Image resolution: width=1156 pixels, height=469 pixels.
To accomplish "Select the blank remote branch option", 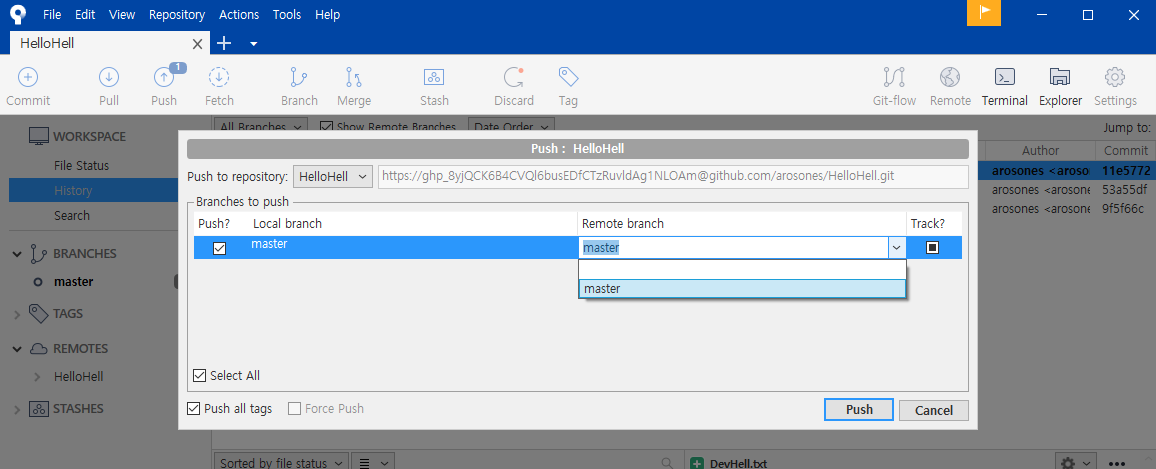I will click(x=742, y=270).
